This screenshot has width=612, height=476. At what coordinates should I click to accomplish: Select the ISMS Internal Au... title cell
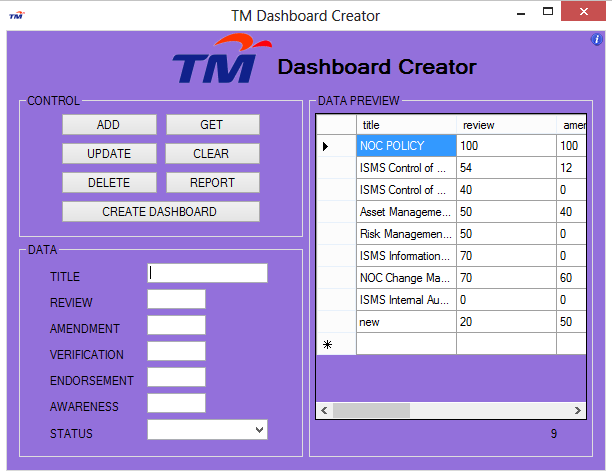406,300
